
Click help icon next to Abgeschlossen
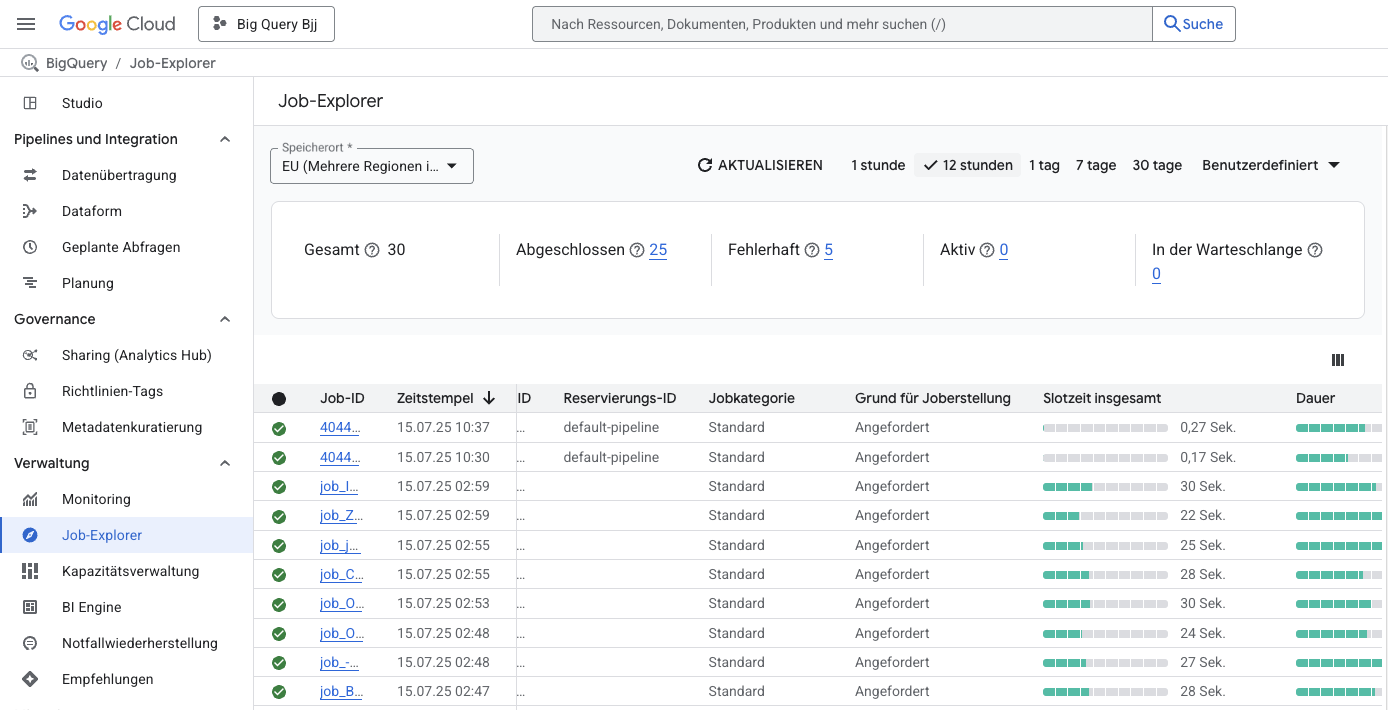click(x=637, y=250)
